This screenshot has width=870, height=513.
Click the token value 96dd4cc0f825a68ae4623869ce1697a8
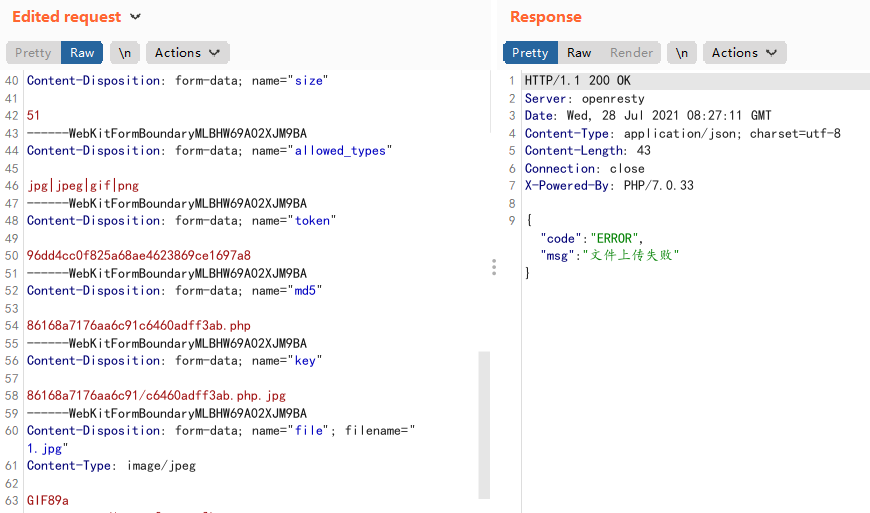pyautogui.click(x=139, y=256)
